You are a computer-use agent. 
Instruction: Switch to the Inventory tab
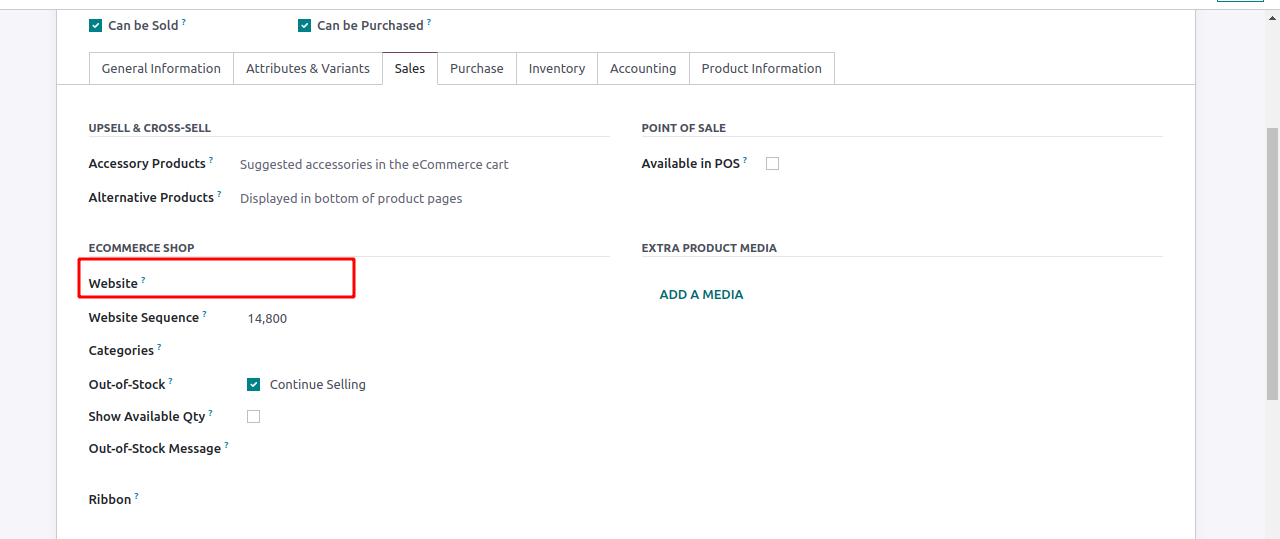pyautogui.click(x=557, y=69)
